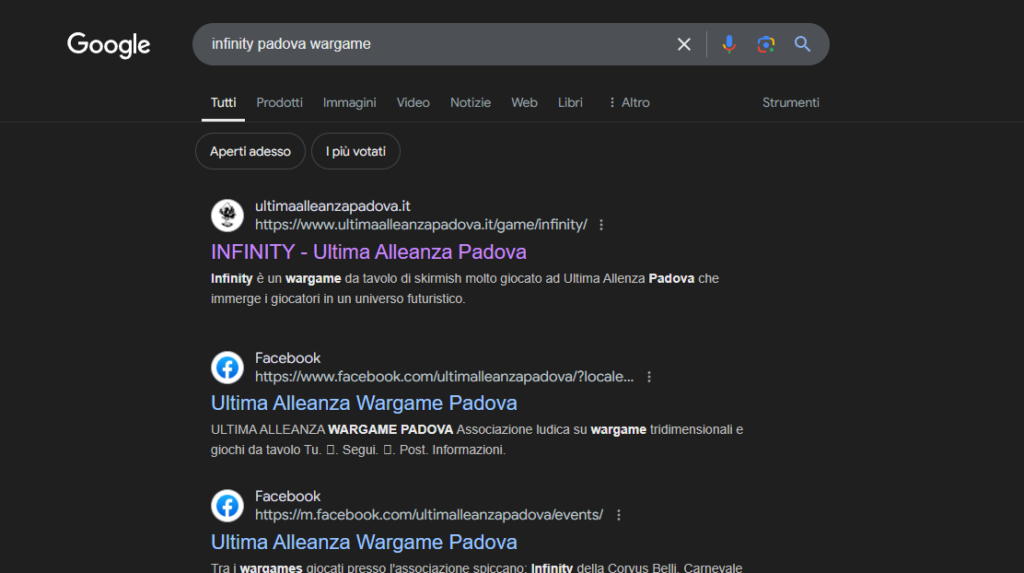Click snippet text starting "Infinity è un wargame"
Screen dimensions: 1024x573
[465, 289]
